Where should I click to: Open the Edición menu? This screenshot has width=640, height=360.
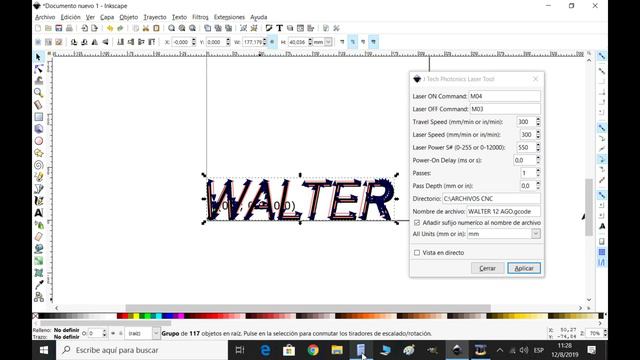coord(71,17)
